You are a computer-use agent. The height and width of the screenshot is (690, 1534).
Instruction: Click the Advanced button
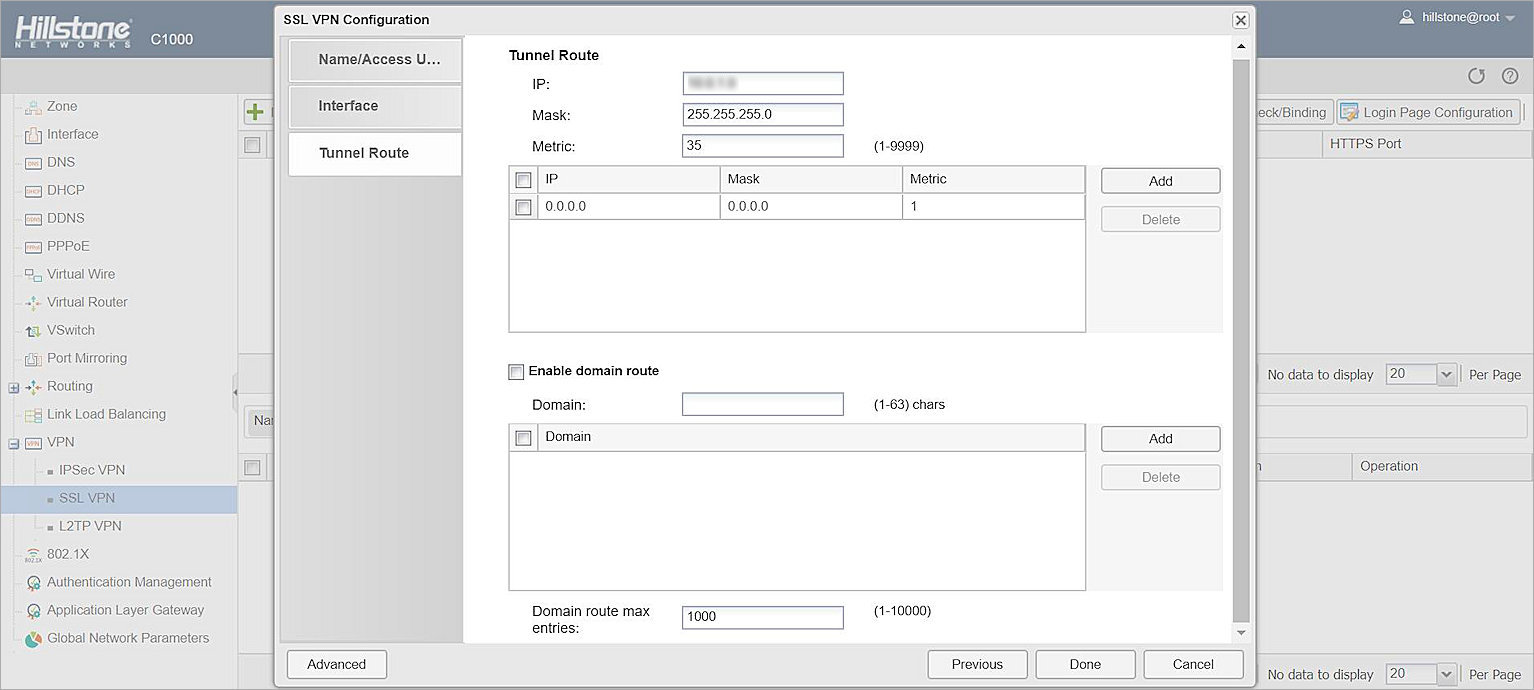pos(336,664)
